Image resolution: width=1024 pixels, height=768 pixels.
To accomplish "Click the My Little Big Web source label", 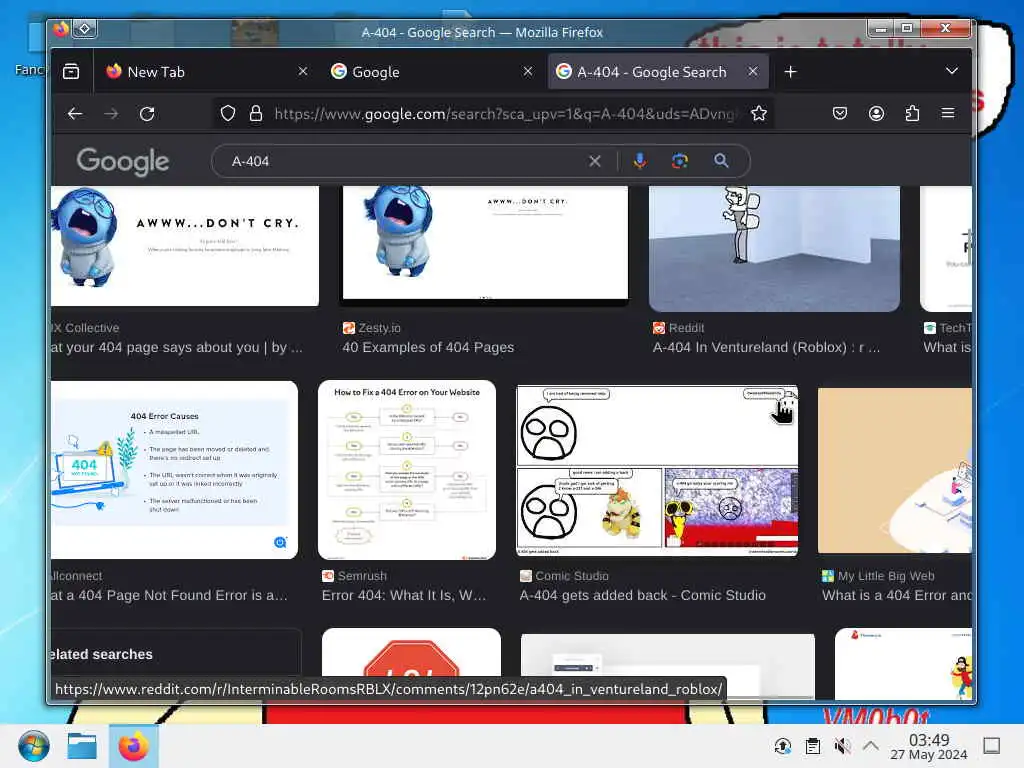I will [x=878, y=576].
